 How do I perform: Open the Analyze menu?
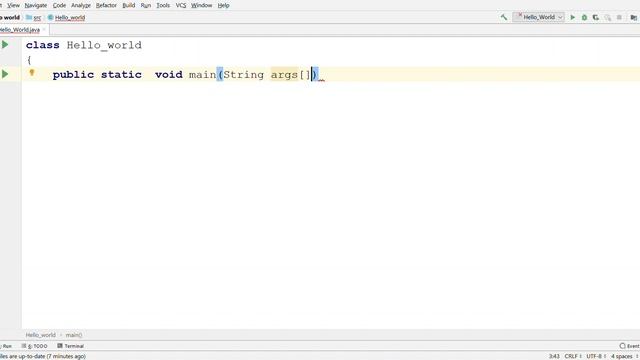click(x=81, y=5)
